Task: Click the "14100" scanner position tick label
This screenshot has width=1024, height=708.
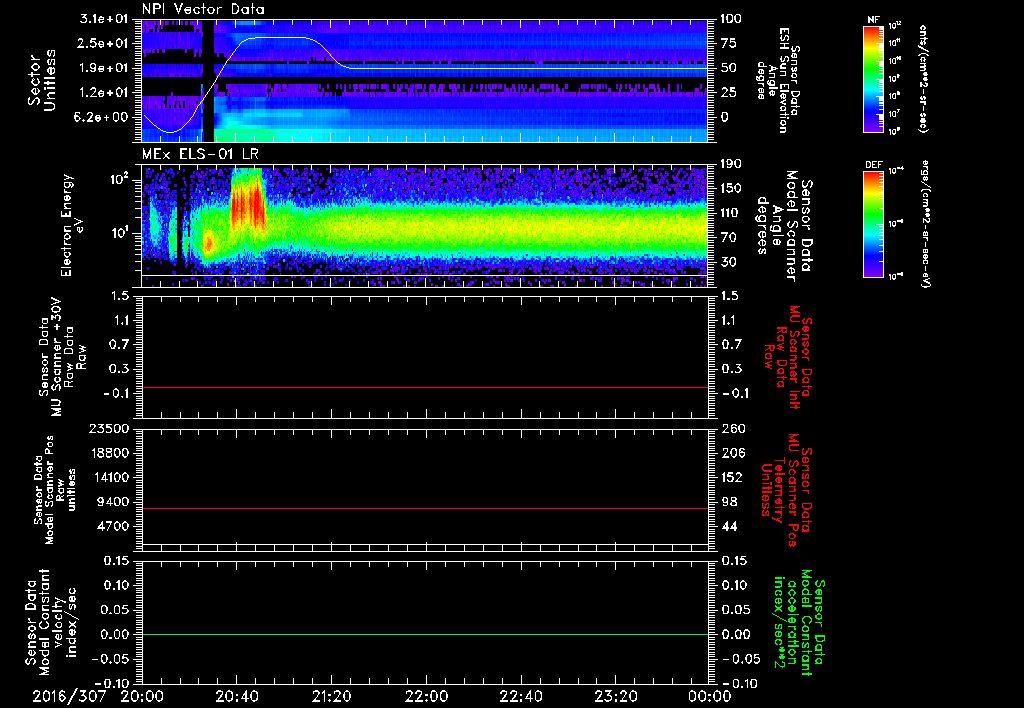Action: pos(110,477)
